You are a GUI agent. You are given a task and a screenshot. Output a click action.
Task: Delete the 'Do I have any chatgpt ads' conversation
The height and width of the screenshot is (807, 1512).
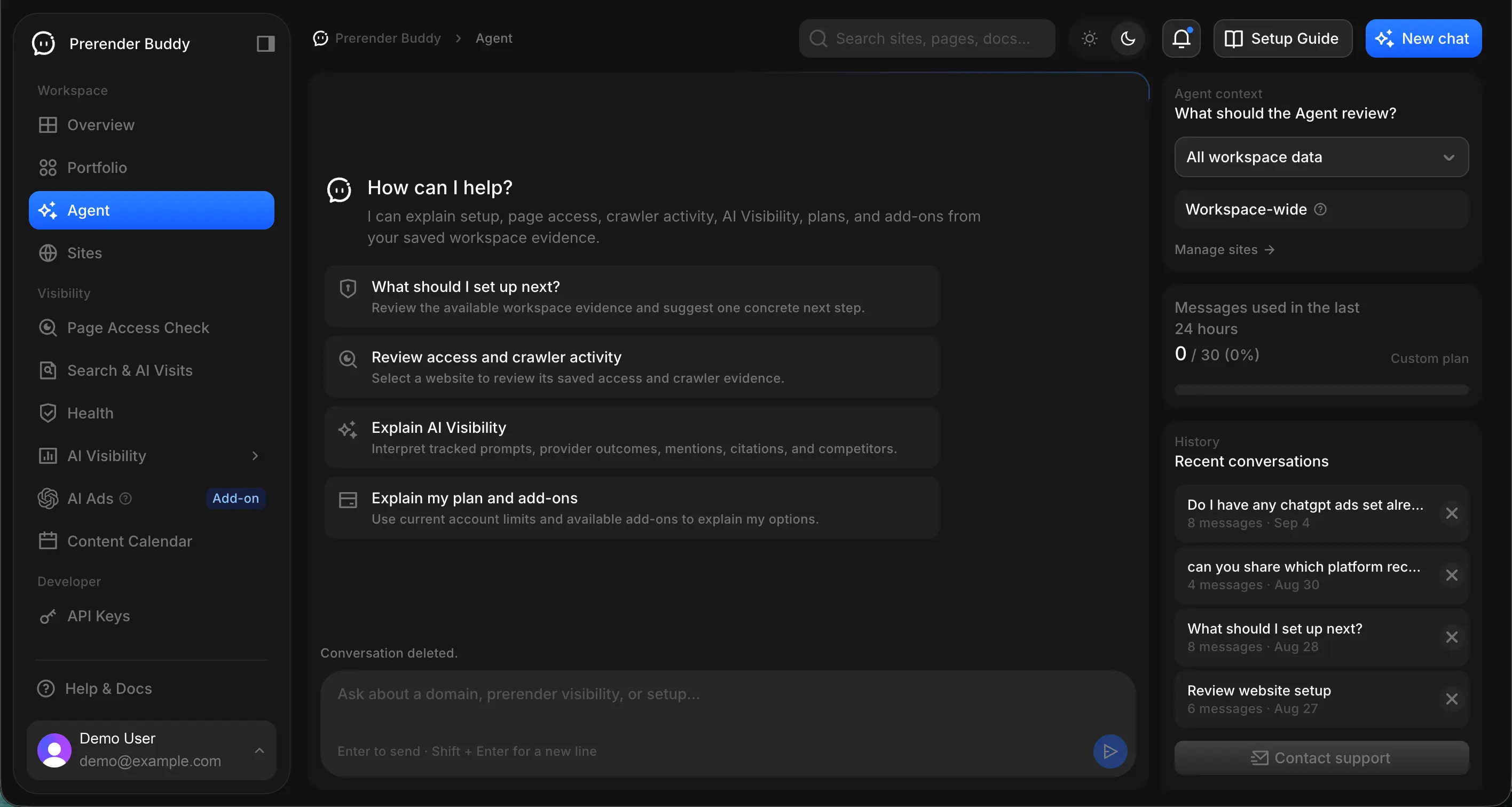(1452, 513)
